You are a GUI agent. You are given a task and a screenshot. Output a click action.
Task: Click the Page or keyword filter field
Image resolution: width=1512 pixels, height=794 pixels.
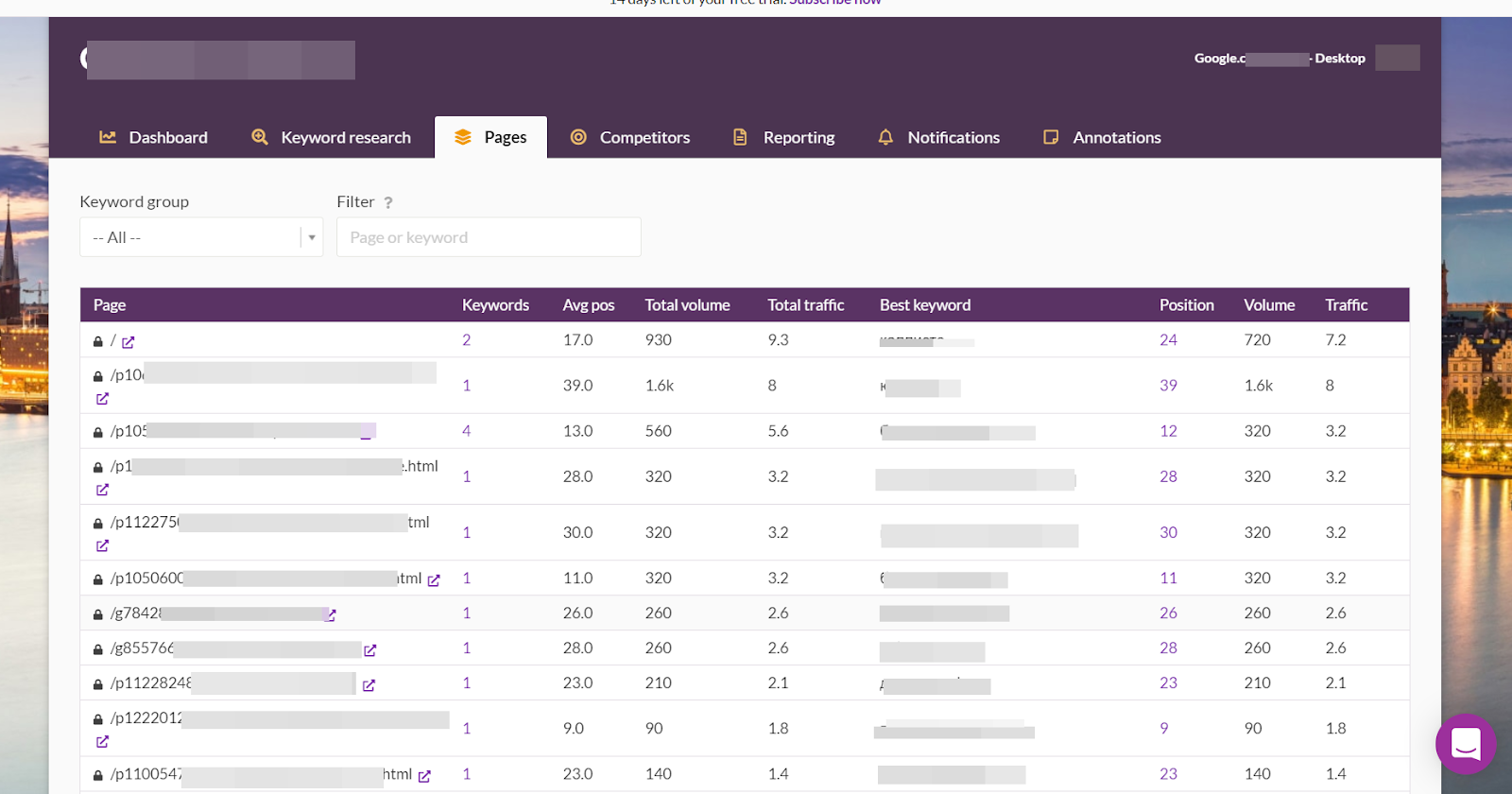489,237
